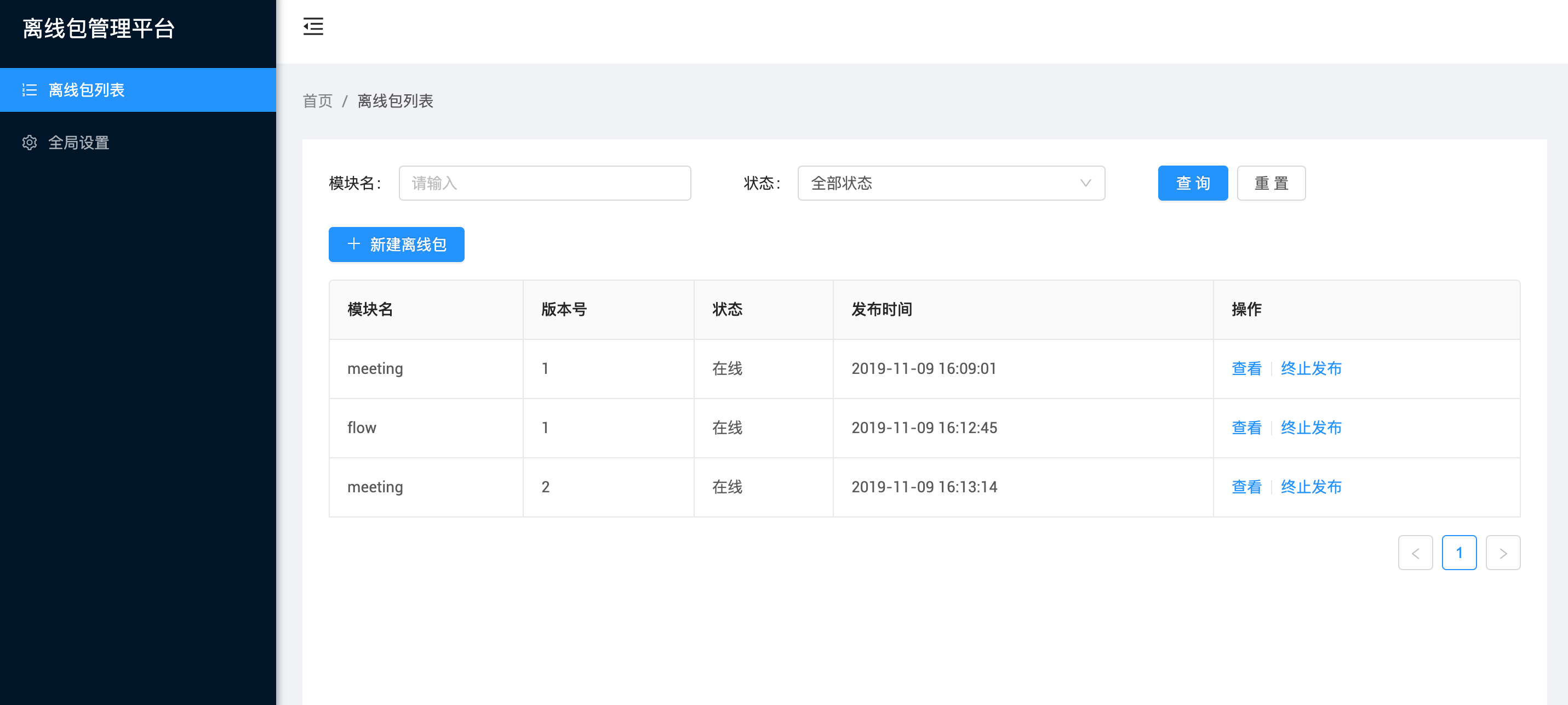Image resolution: width=1568 pixels, height=705 pixels.
Task: Click the 新建离线包 button
Action: (x=396, y=245)
